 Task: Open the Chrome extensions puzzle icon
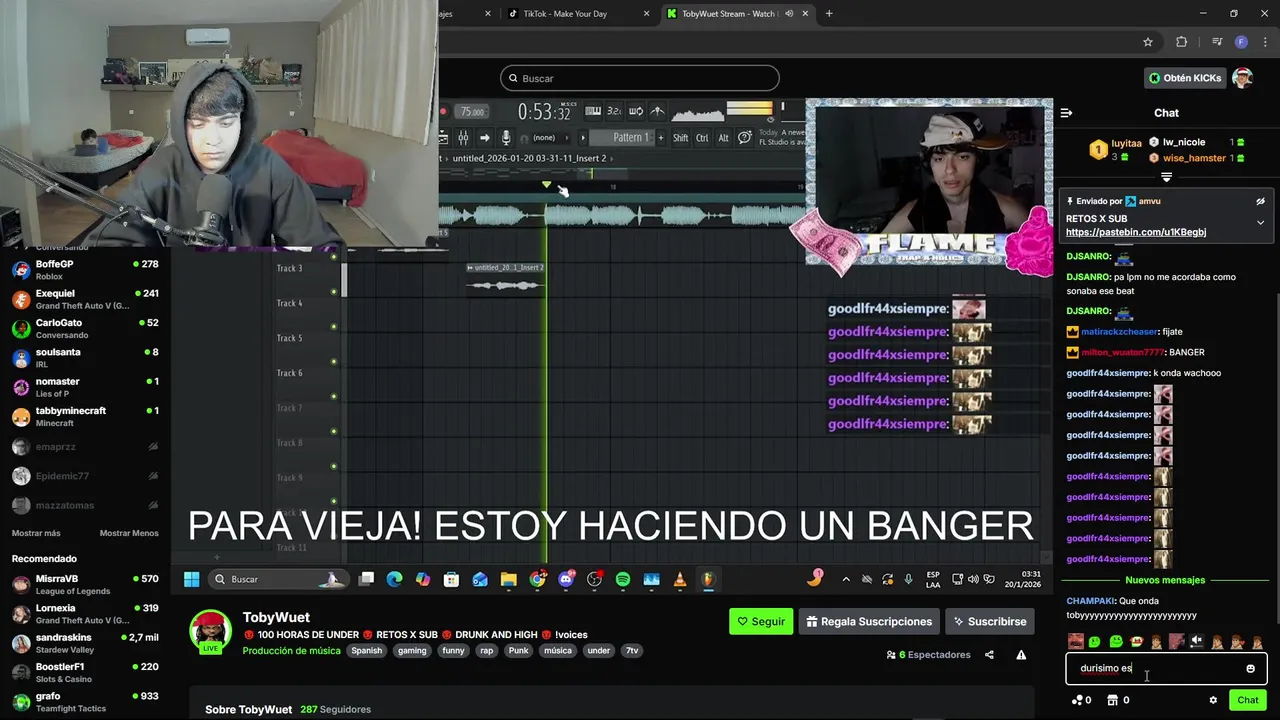coord(1182,42)
